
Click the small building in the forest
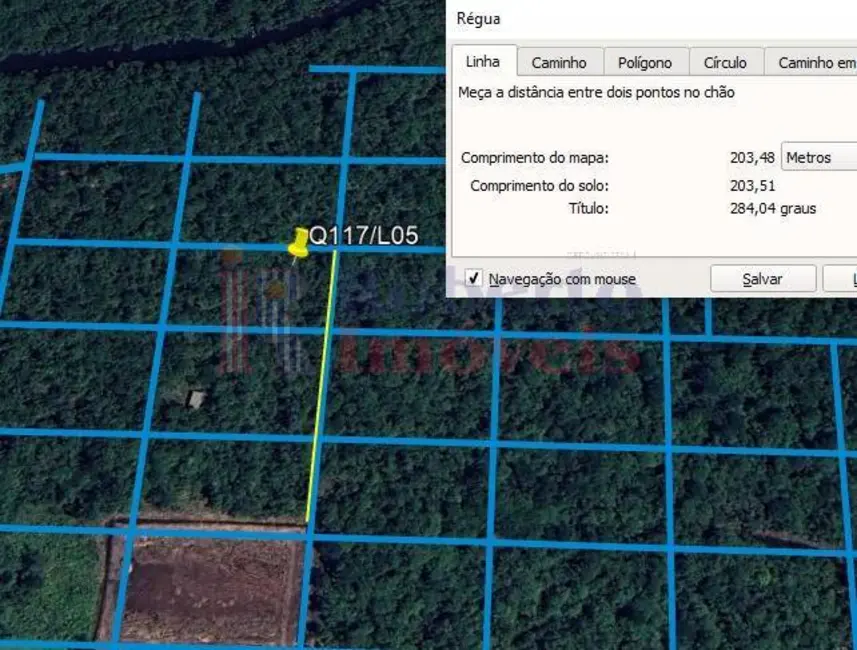click(x=195, y=399)
